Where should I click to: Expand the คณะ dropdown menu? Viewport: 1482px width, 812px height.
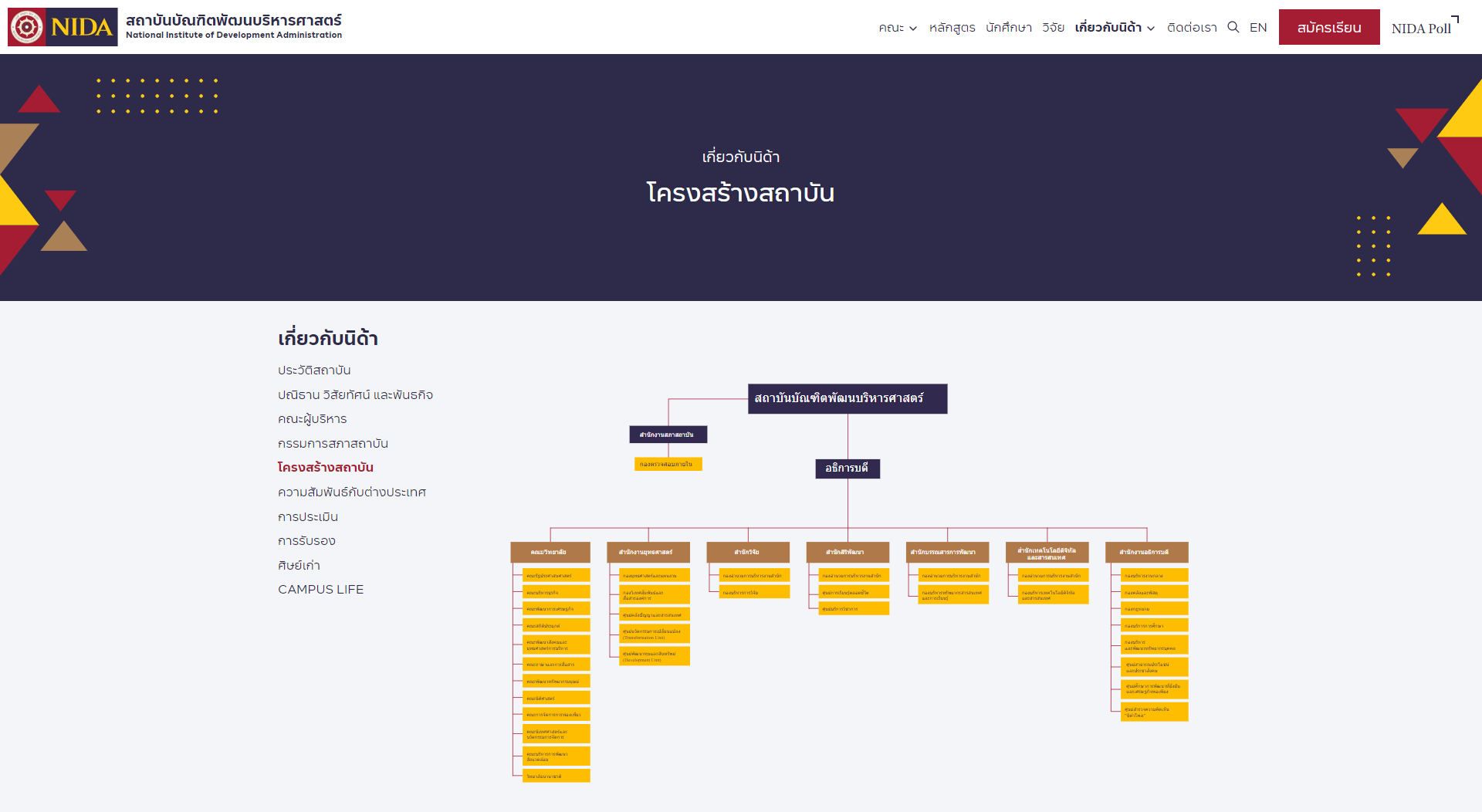[897, 28]
